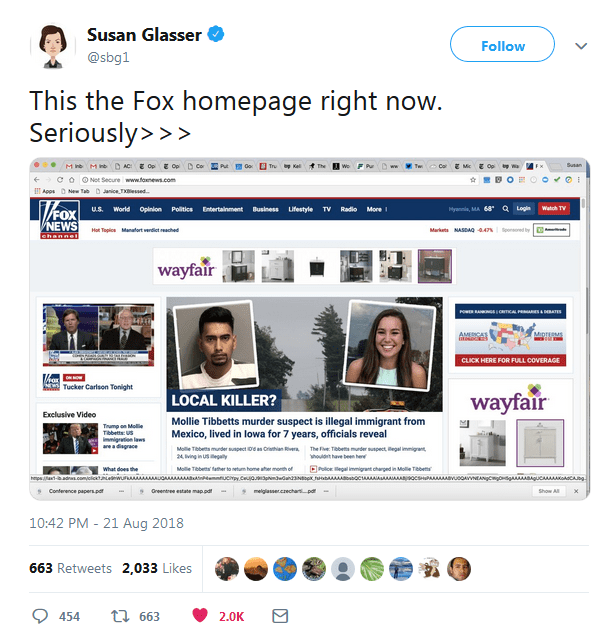Click Susan Glasser's verified badge

(x=216, y=34)
